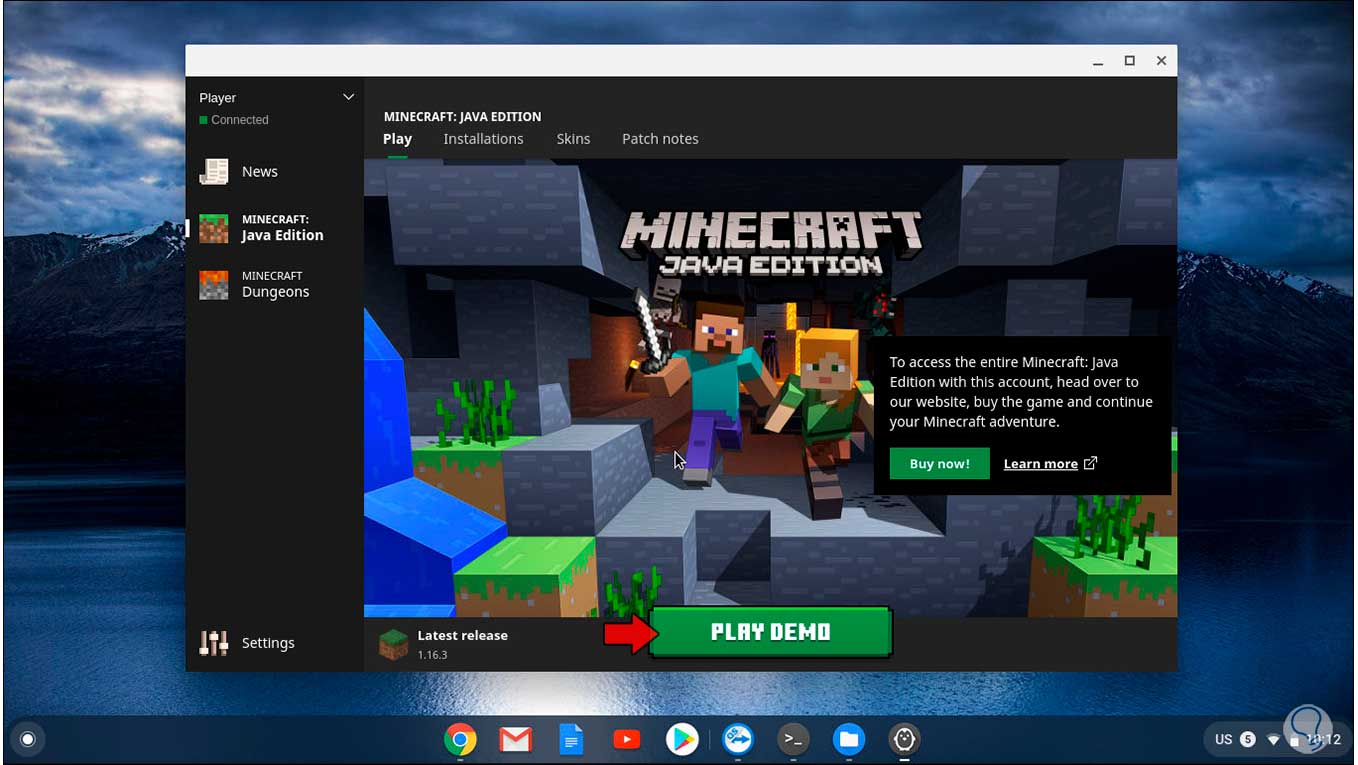Click the Minecraft Launcher shelf icon
1358x765 pixels.
pyautogui.click(x=904, y=740)
